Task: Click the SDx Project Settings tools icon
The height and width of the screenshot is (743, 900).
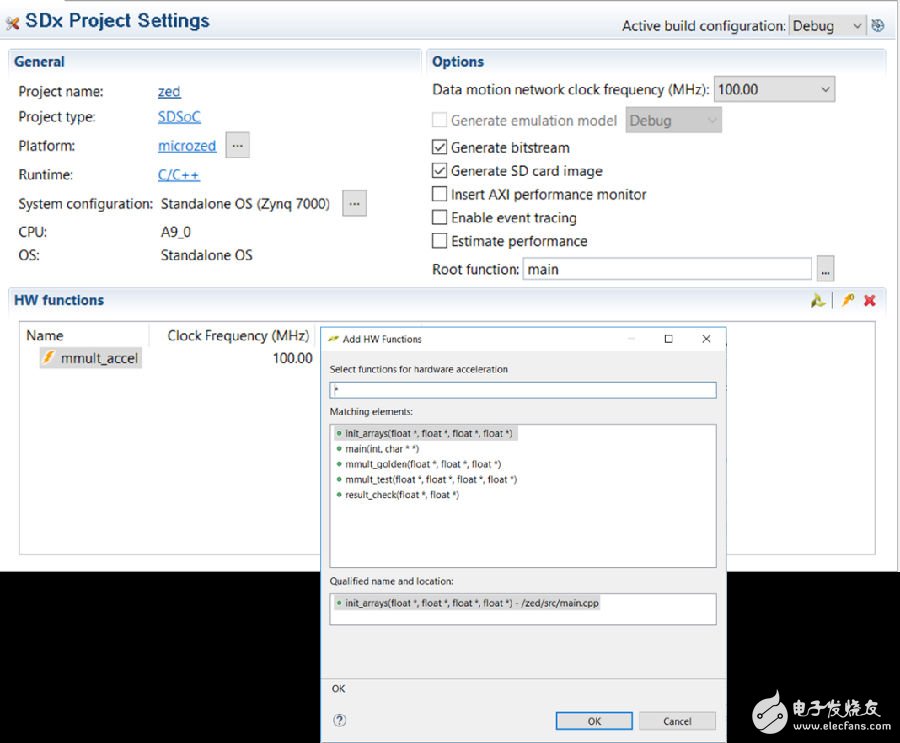Action: [x=13, y=23]
